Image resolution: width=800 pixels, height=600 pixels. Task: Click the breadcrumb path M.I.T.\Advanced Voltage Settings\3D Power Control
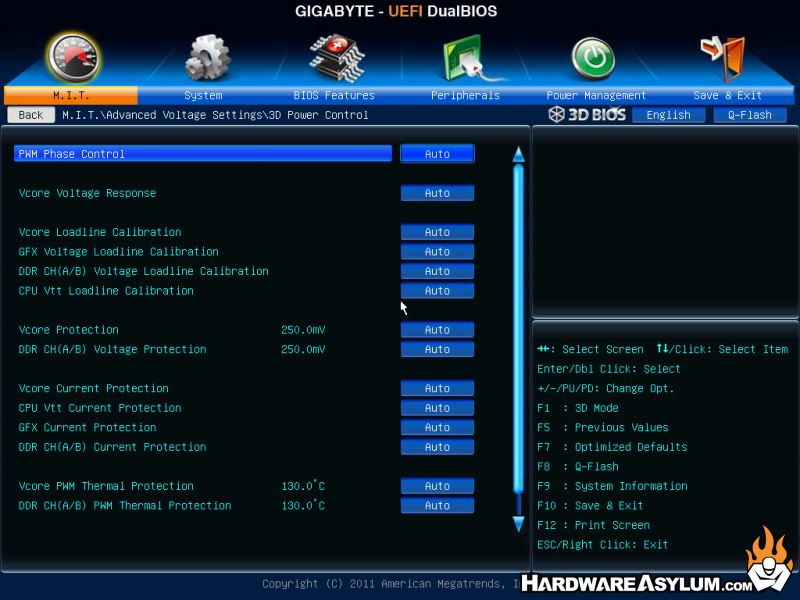point(215,115)
